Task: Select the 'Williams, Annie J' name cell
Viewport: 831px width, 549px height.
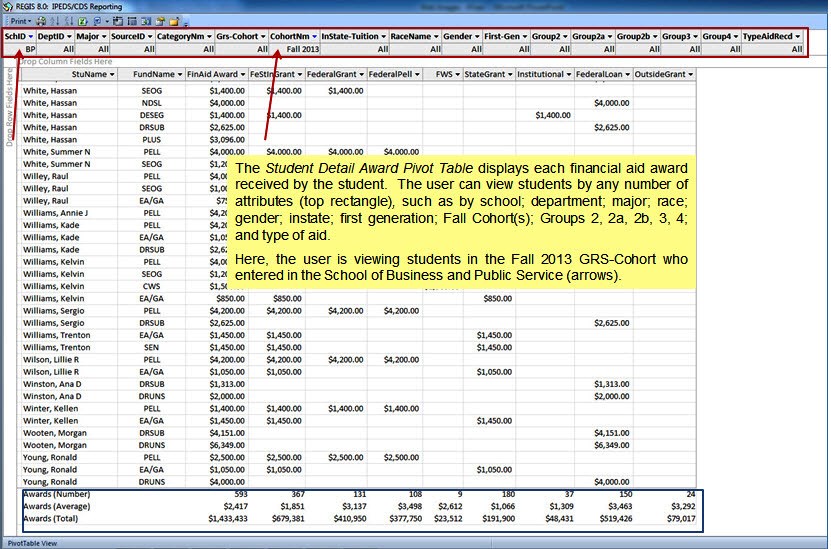Action: [56, 212]
